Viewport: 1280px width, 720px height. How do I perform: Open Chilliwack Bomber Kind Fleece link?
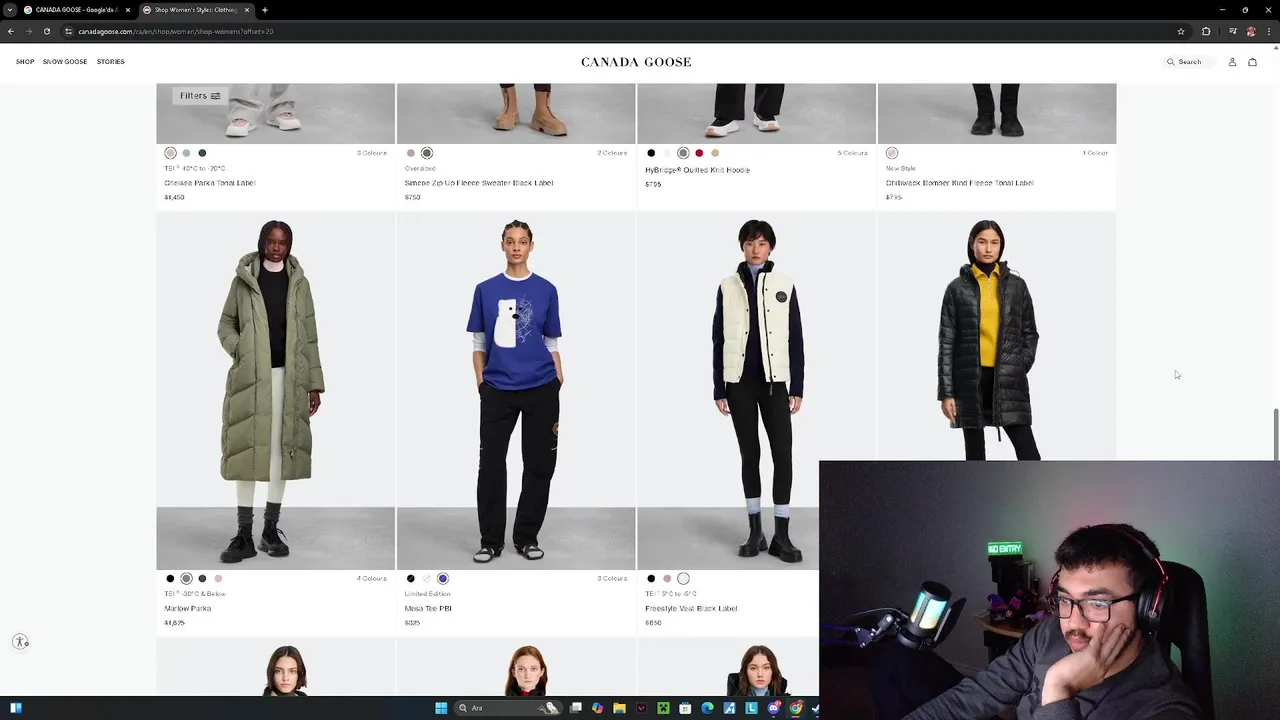pyautogui.click(x=960, y=183)
